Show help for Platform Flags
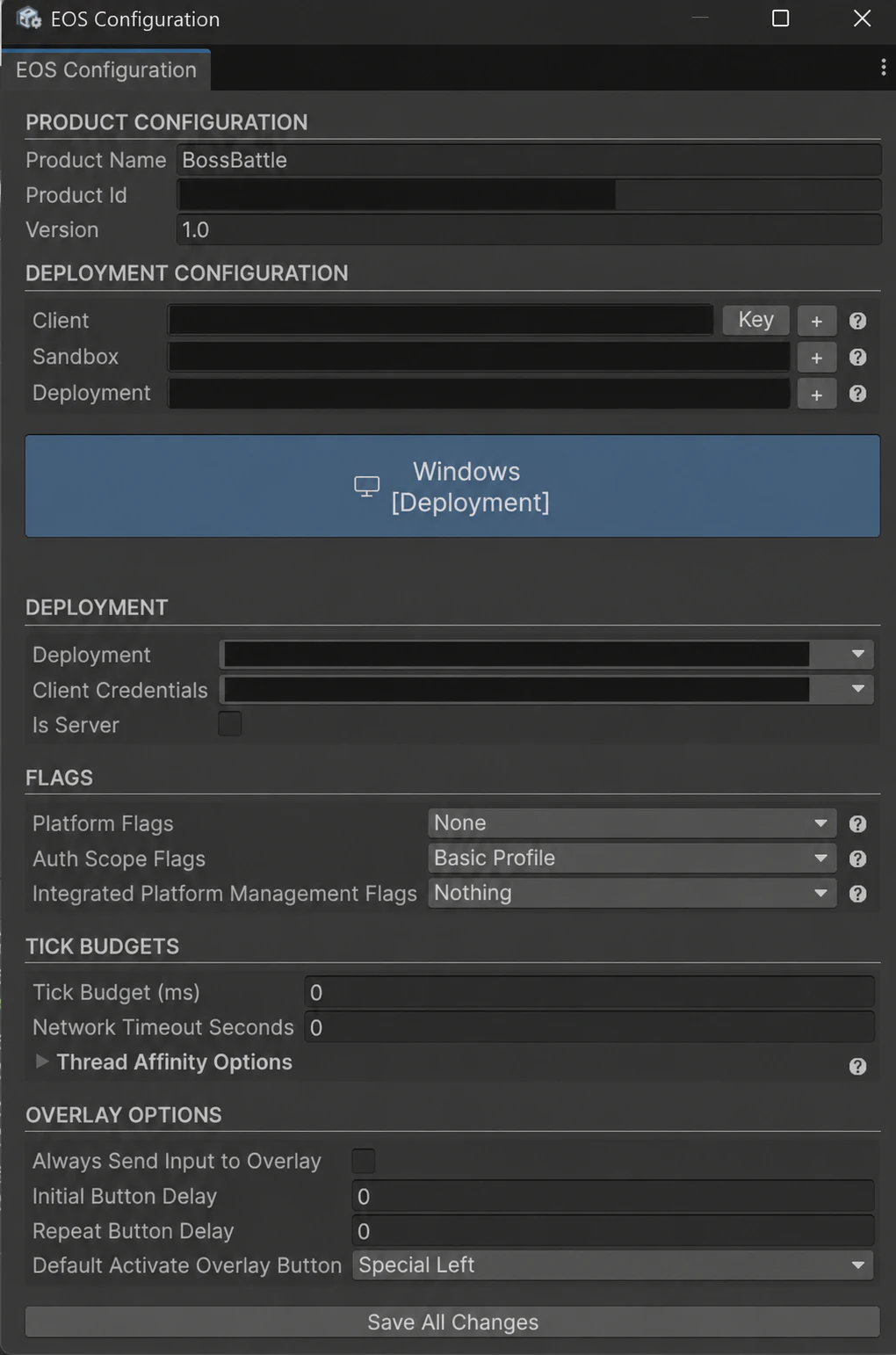This screenshot has height=1355, width=896. 857,823
